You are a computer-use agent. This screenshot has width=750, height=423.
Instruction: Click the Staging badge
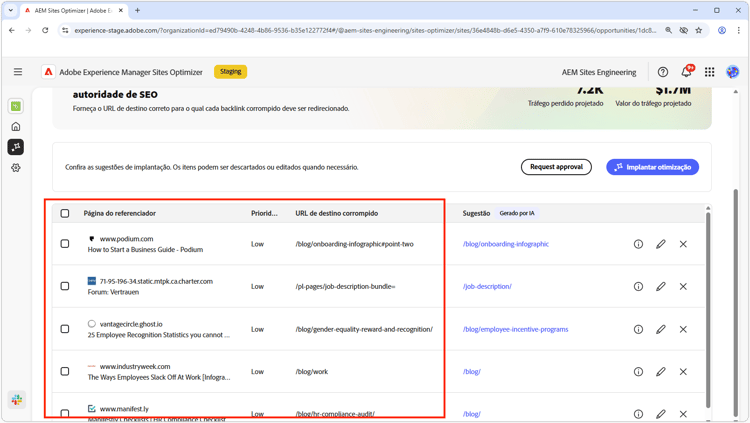(x=231, y=72)
